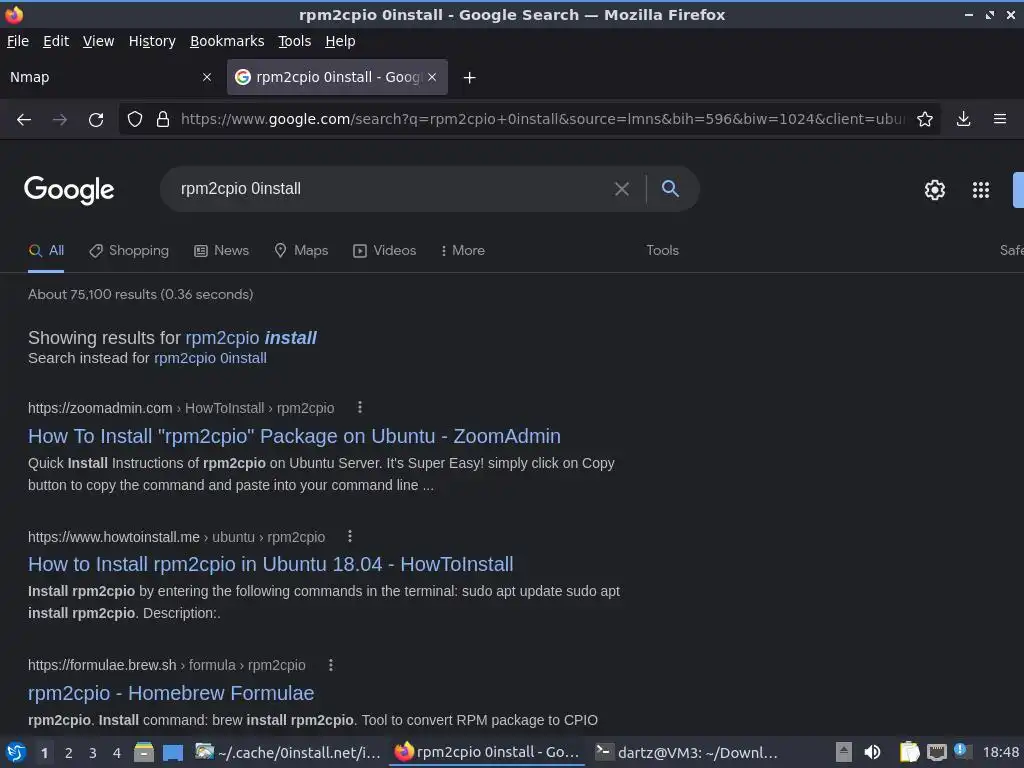This screenshot has width=1024, height=768.
Task: Click into the Google search input
Action: click(392, 189)
